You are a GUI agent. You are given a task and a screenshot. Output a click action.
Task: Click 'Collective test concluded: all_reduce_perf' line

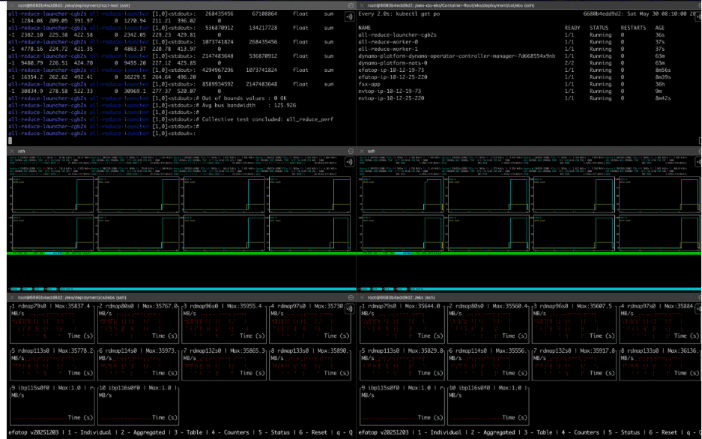pyautogui.click(x=267, y=119)
